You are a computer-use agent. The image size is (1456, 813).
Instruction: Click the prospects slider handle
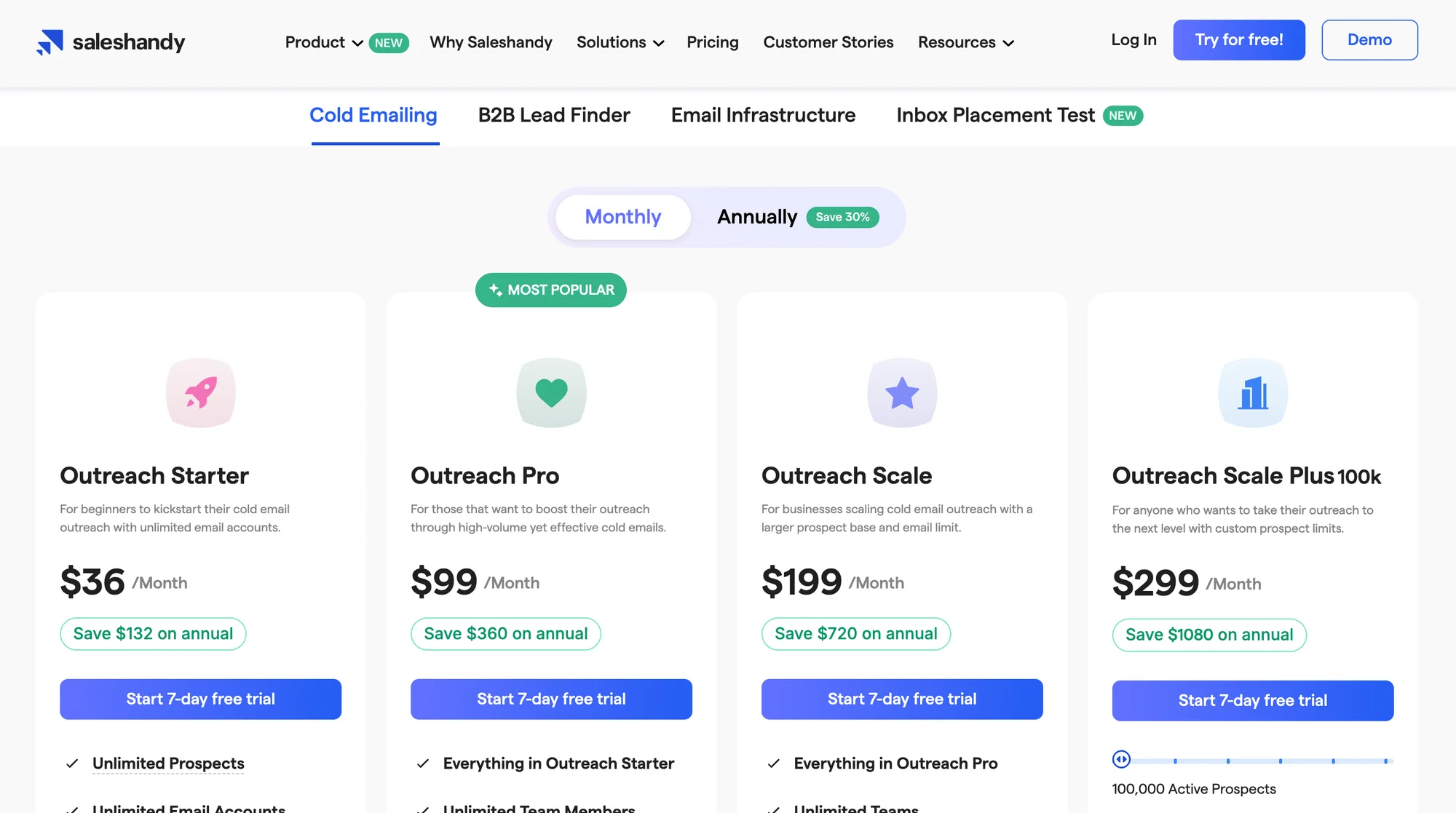click(1121, 760)
